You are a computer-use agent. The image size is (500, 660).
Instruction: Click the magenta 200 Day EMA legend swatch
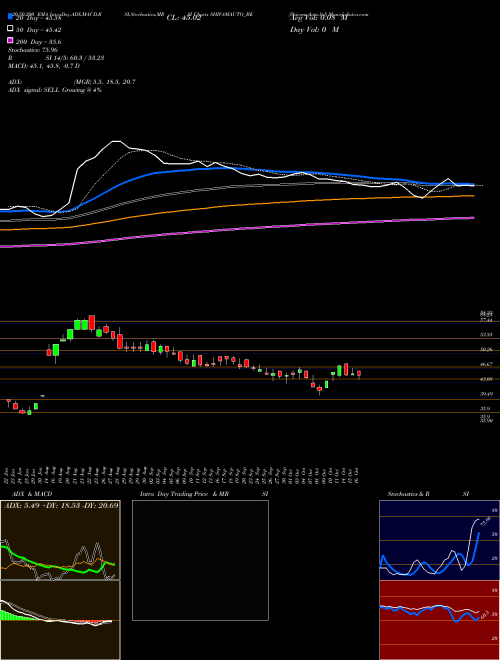point(11,41)
